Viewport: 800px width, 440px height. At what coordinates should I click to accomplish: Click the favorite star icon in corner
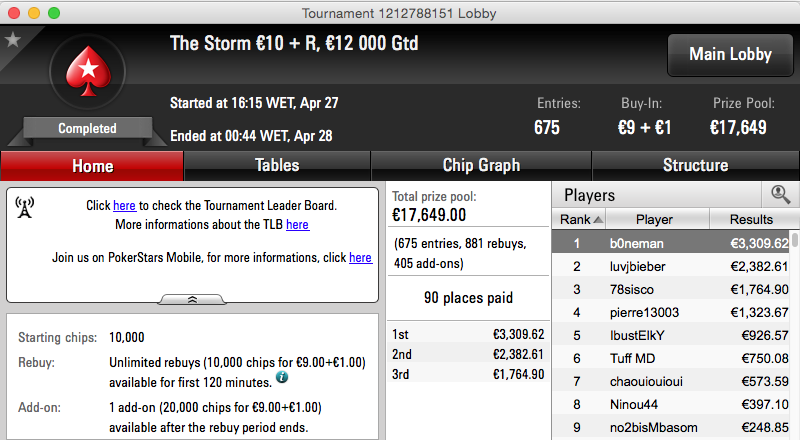tap(12, 39)
